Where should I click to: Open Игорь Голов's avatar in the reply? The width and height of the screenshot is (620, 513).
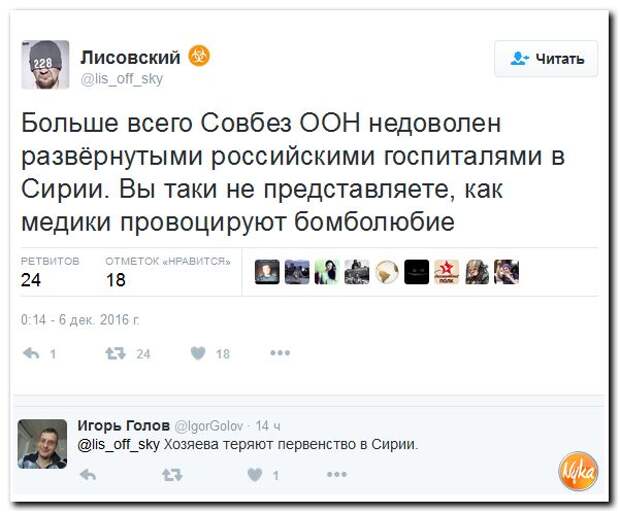click(43, 444)
